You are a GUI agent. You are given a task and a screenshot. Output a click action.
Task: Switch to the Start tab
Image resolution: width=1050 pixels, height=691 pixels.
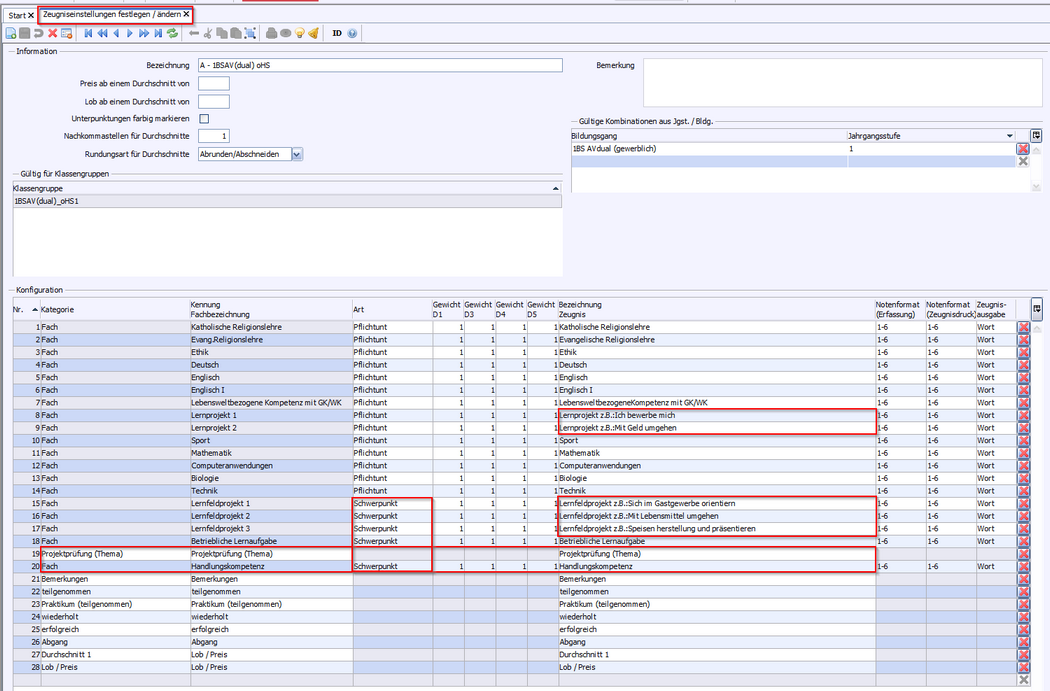17,15
